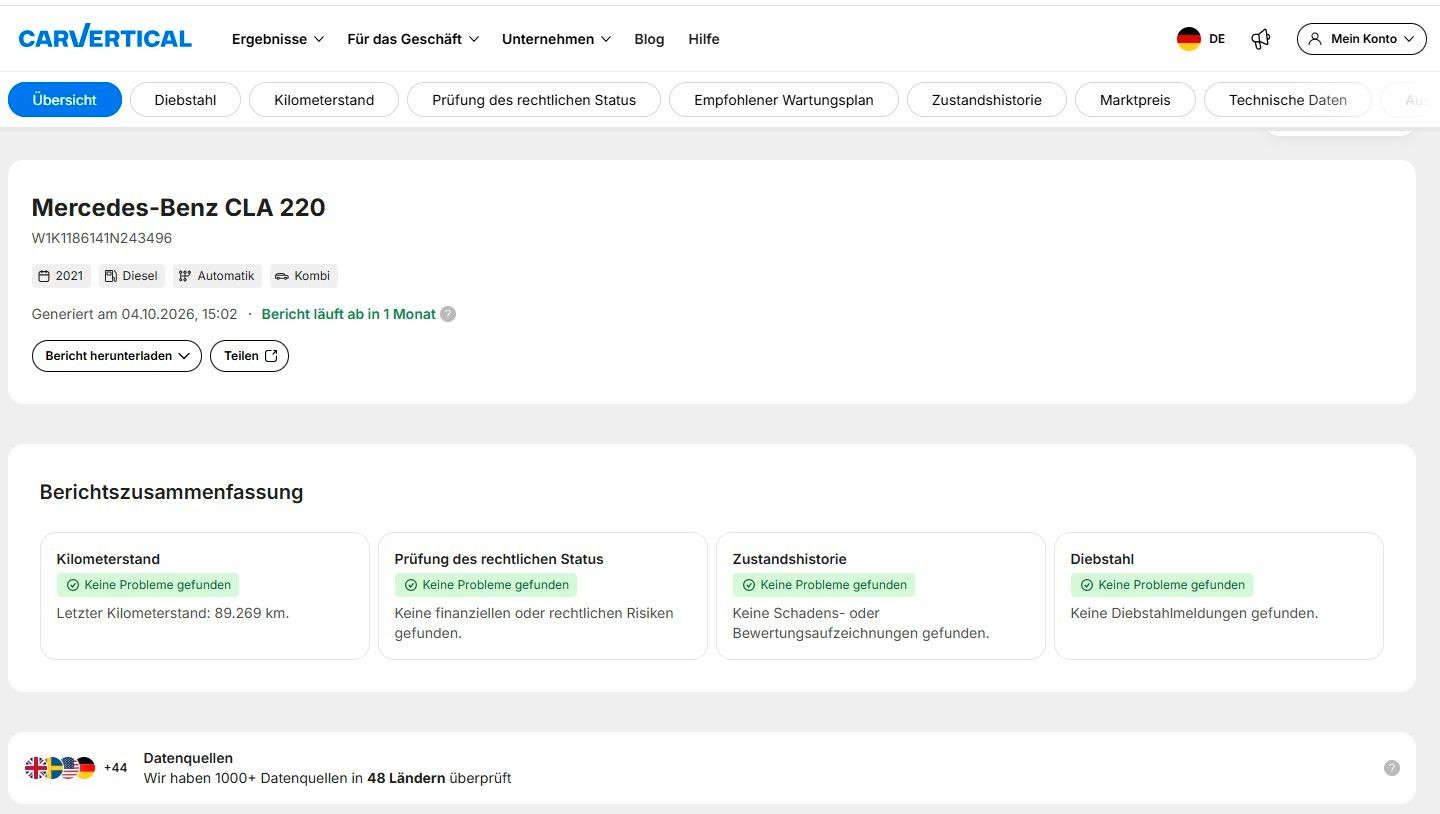This screenshot has height=814, width=1440.
Task: Open the Blog page
Action: [649, 39]
